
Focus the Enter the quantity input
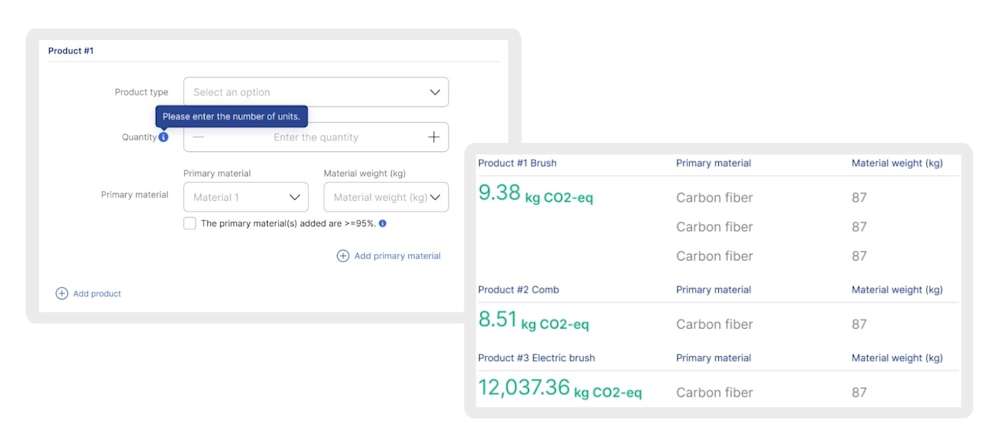316,137
